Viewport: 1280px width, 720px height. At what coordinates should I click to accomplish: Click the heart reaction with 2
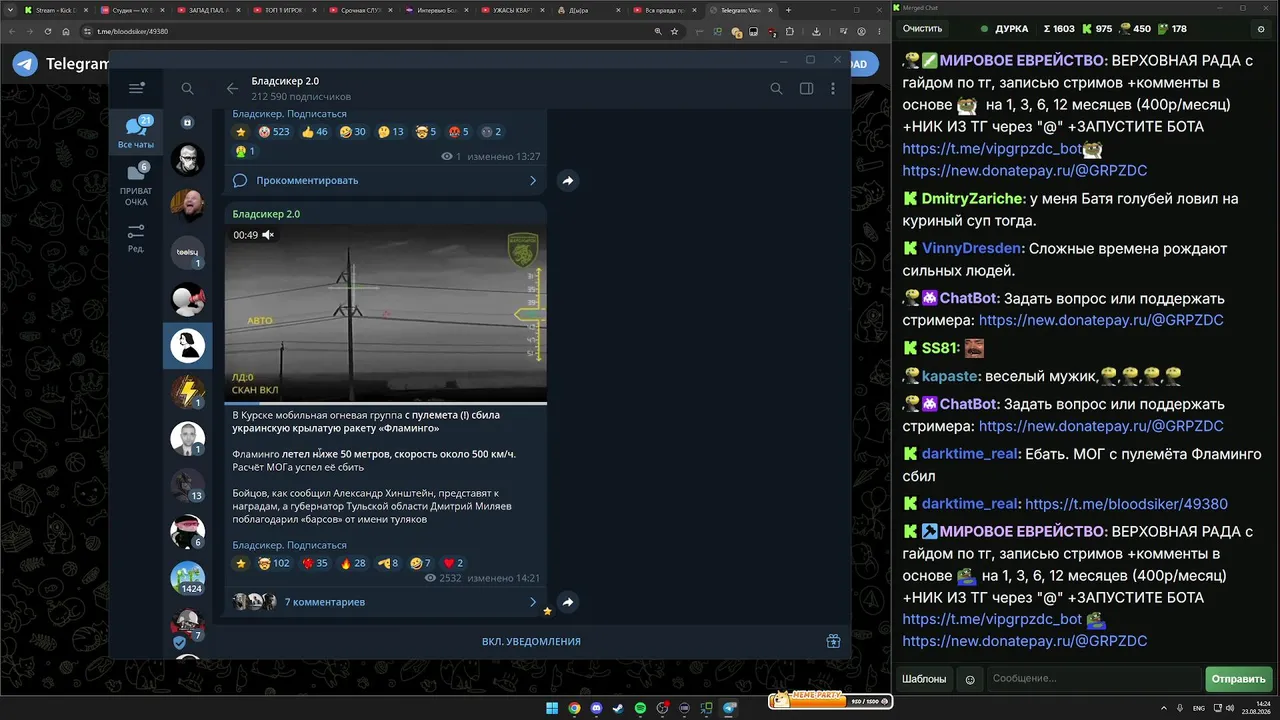[453, 563]
